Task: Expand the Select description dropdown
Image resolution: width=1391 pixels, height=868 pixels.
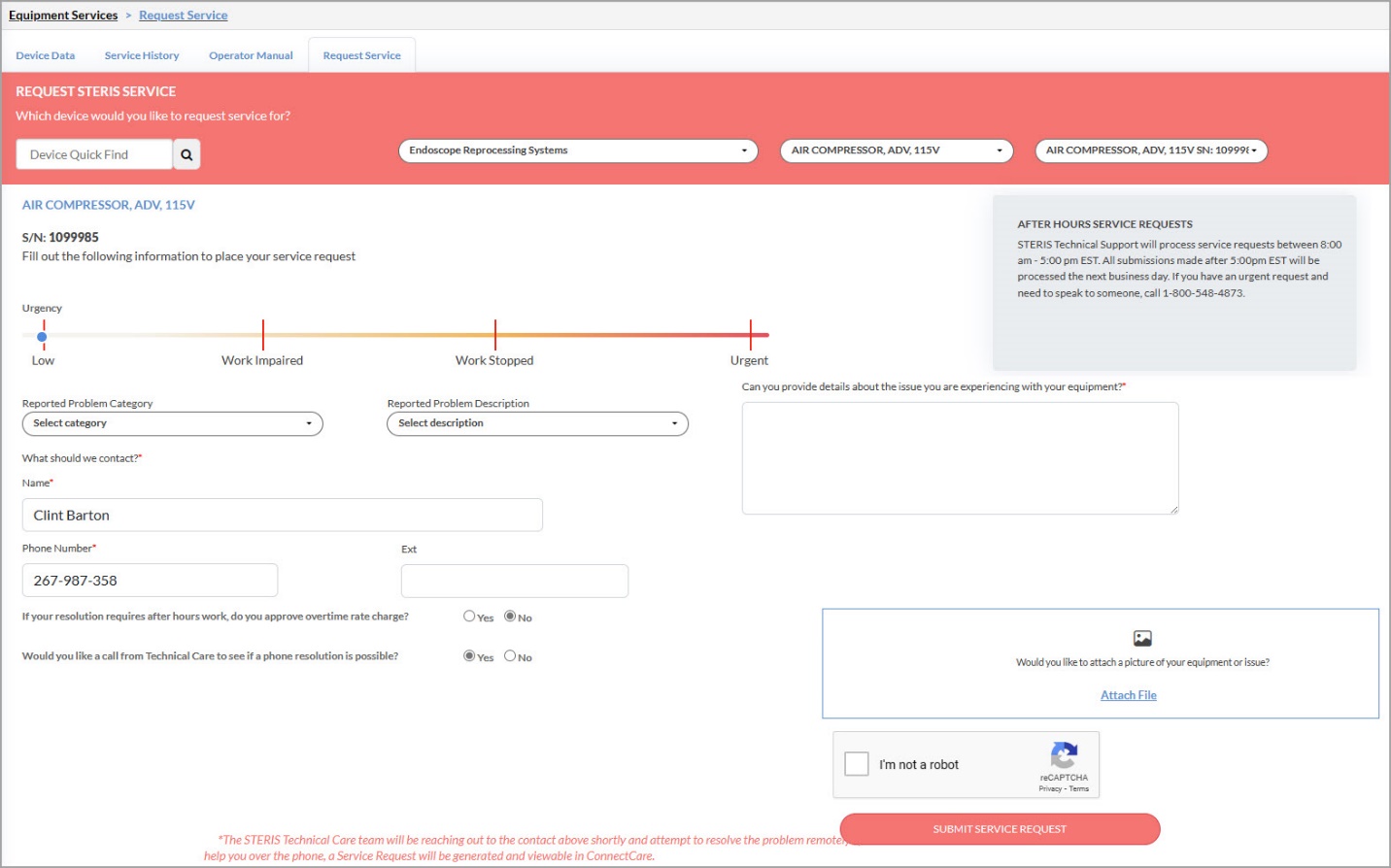Action: (x=537, y=423)
